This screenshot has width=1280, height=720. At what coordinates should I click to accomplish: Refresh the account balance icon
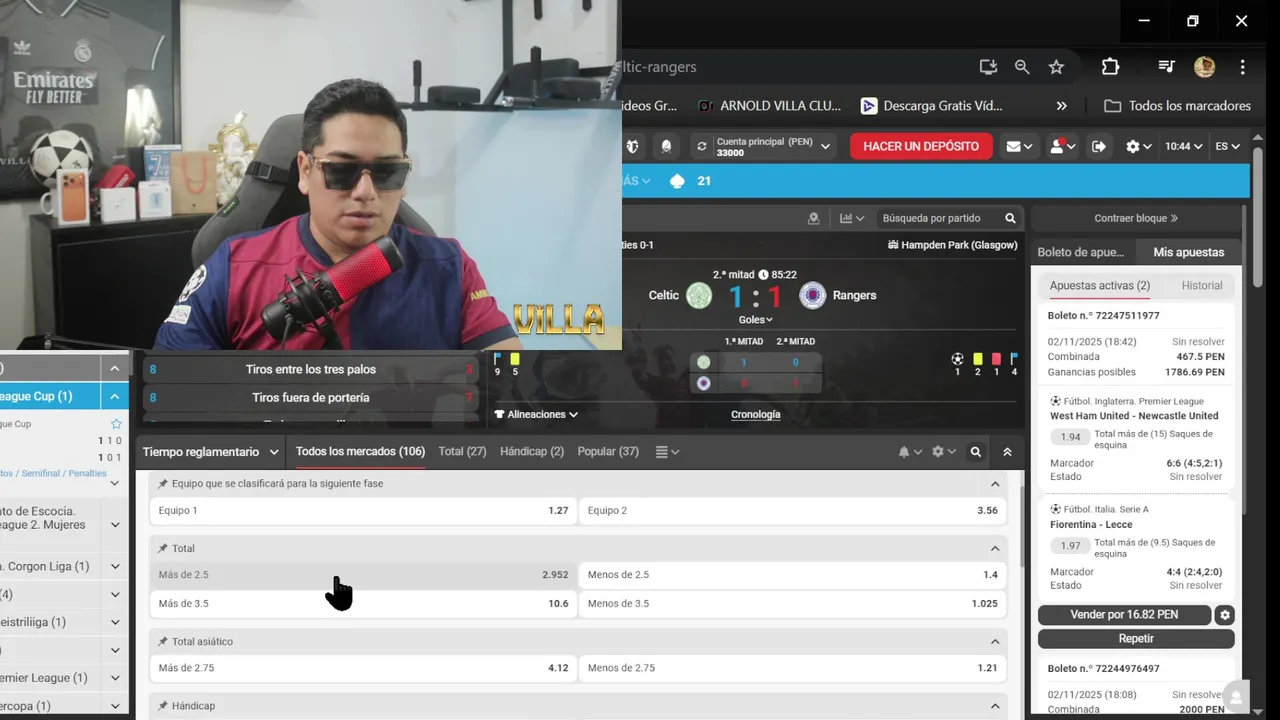702,146
